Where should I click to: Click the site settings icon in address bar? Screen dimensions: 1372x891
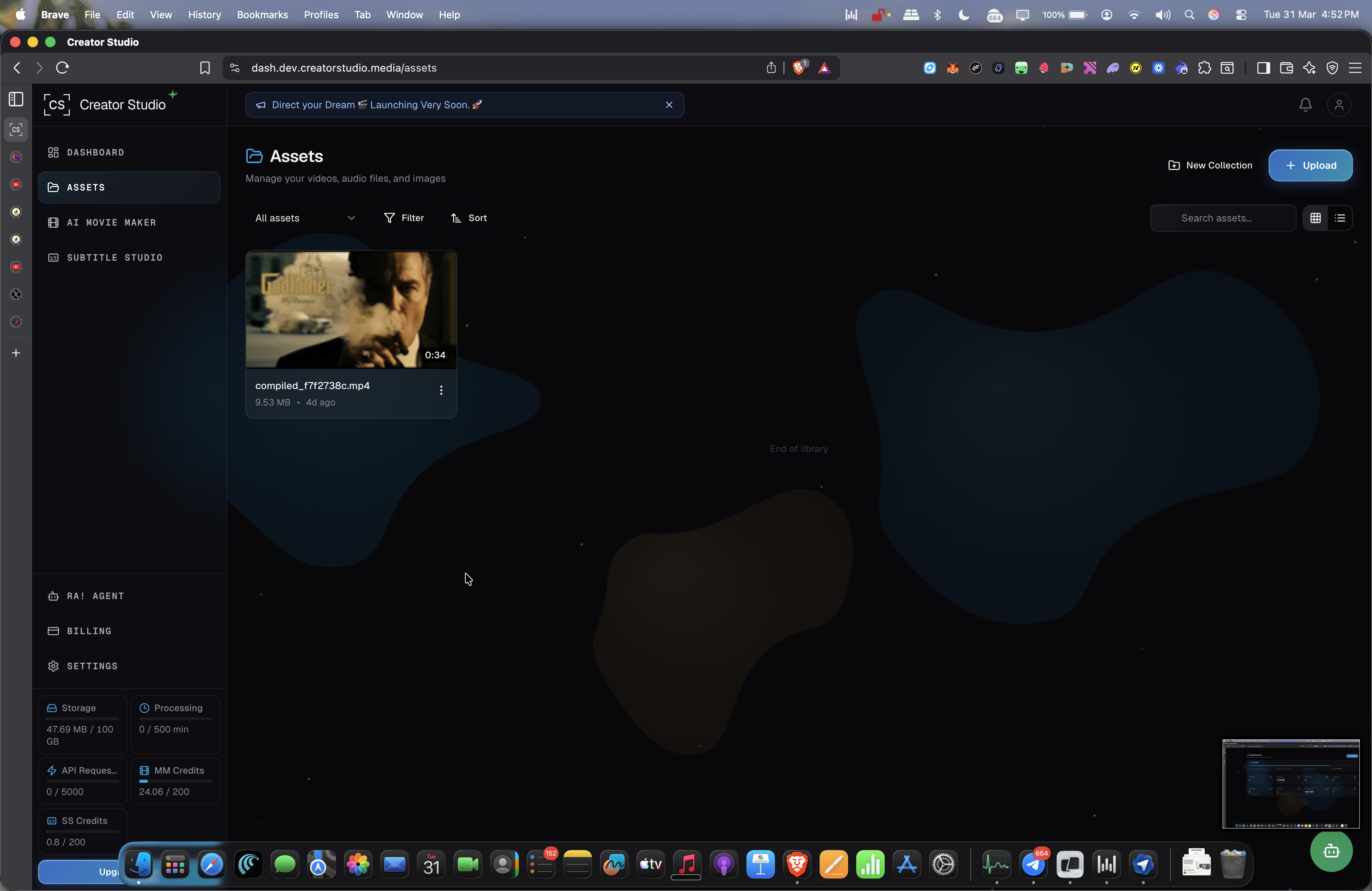pos(235,68)
